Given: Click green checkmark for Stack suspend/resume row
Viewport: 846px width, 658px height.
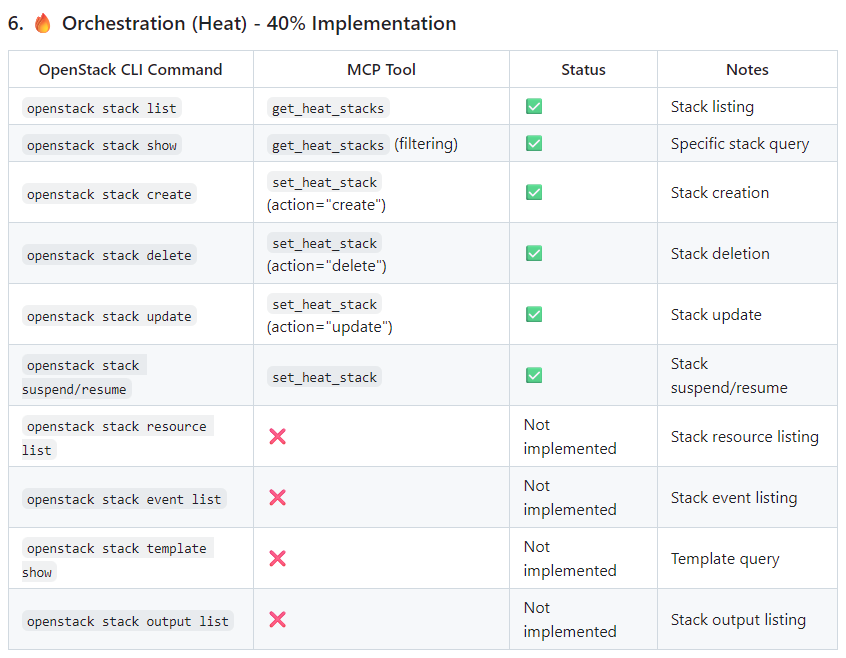Looking at the screenshot, I should tap(534, 375).
